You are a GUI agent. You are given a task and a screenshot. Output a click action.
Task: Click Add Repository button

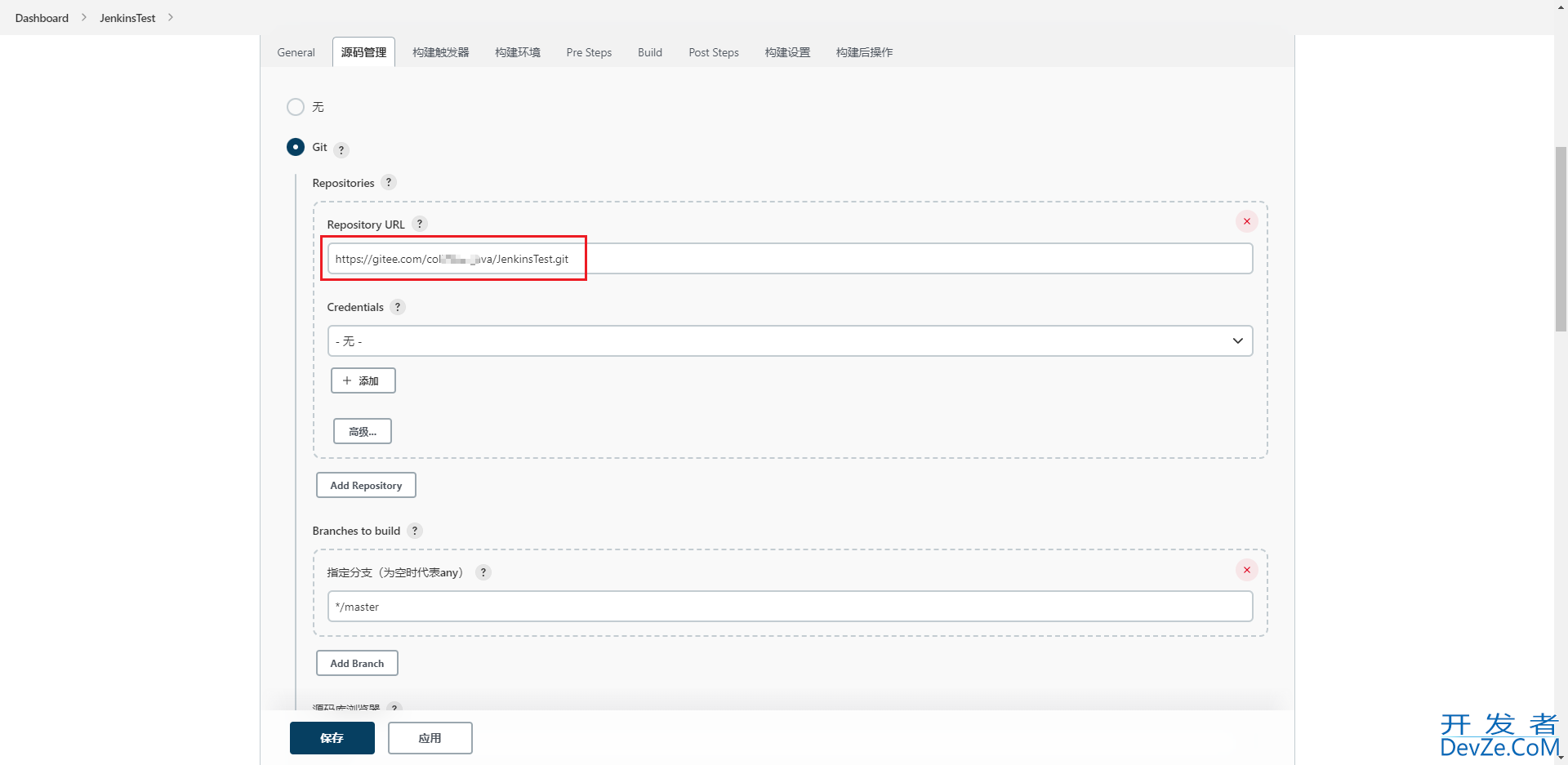366,485
